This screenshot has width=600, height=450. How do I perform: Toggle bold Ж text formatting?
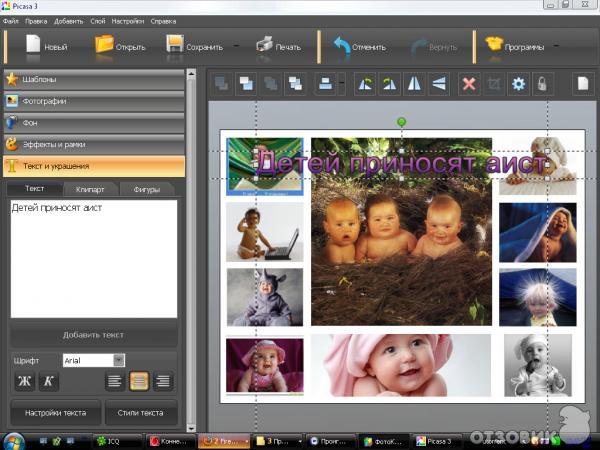(24, 380)
